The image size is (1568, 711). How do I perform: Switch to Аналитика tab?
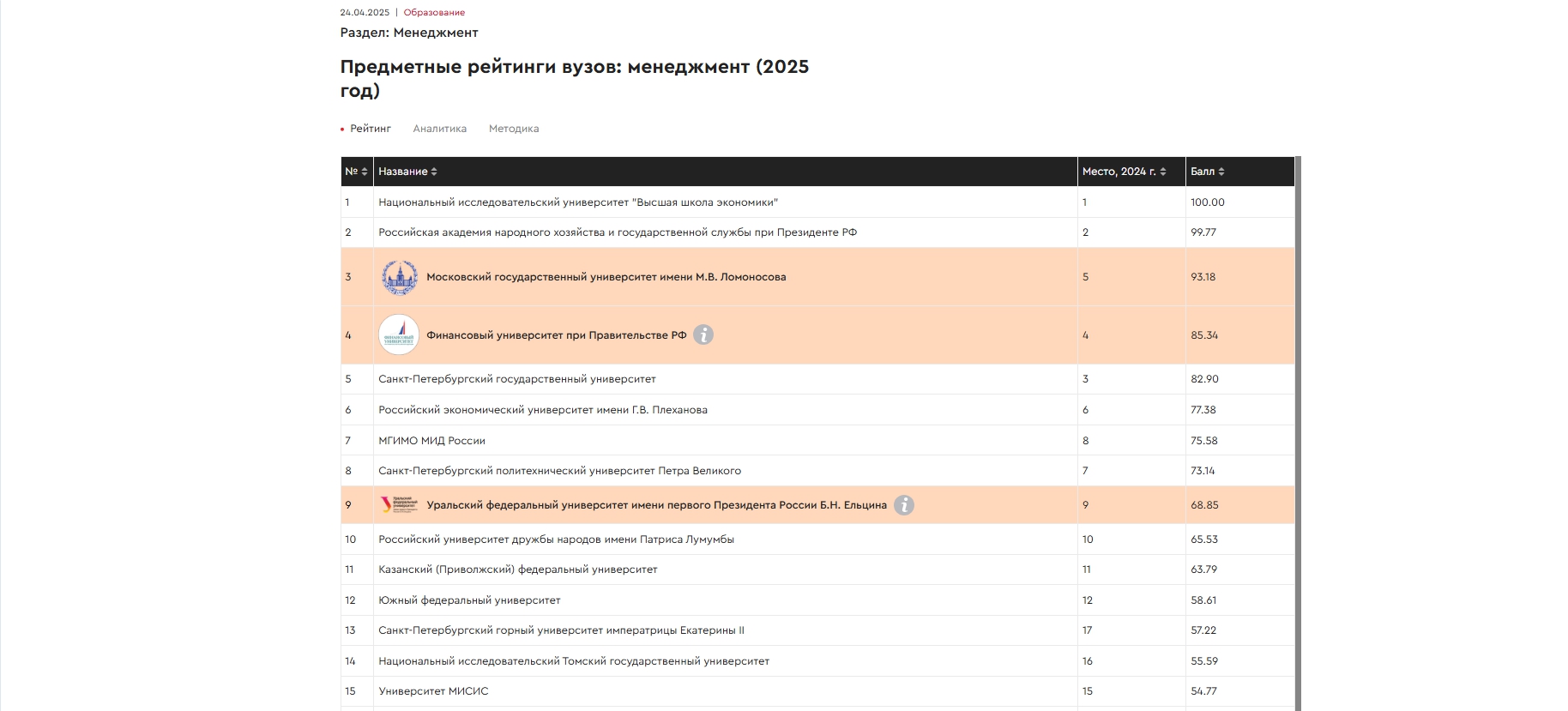click(x=440, y=129)
